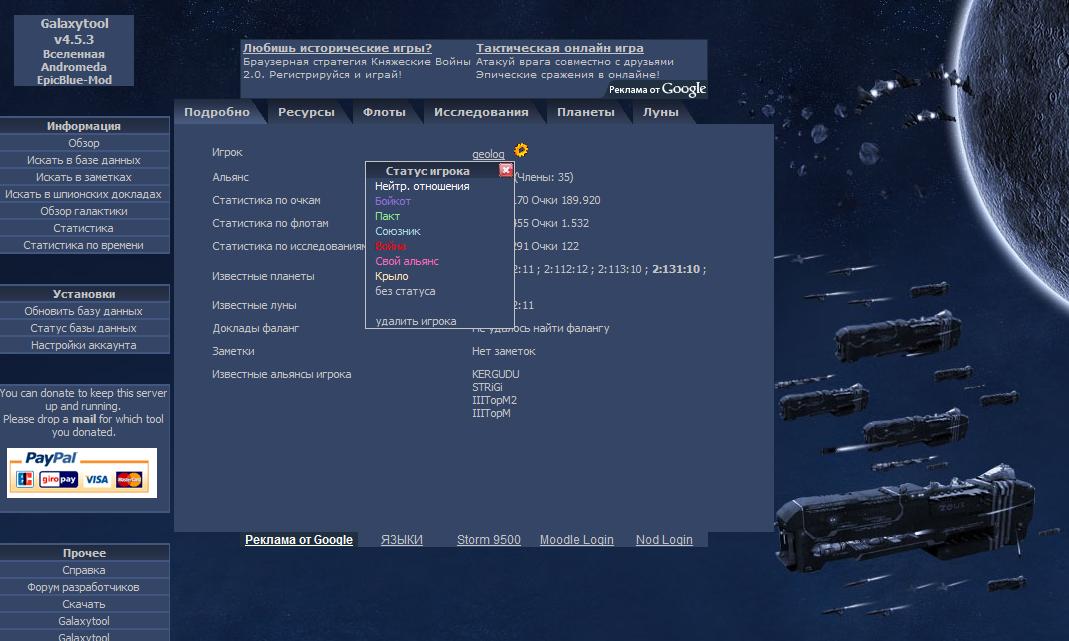This screenshot has height=641, width=1069.
Task: Go to Искать в заметках
Action: 84,177
